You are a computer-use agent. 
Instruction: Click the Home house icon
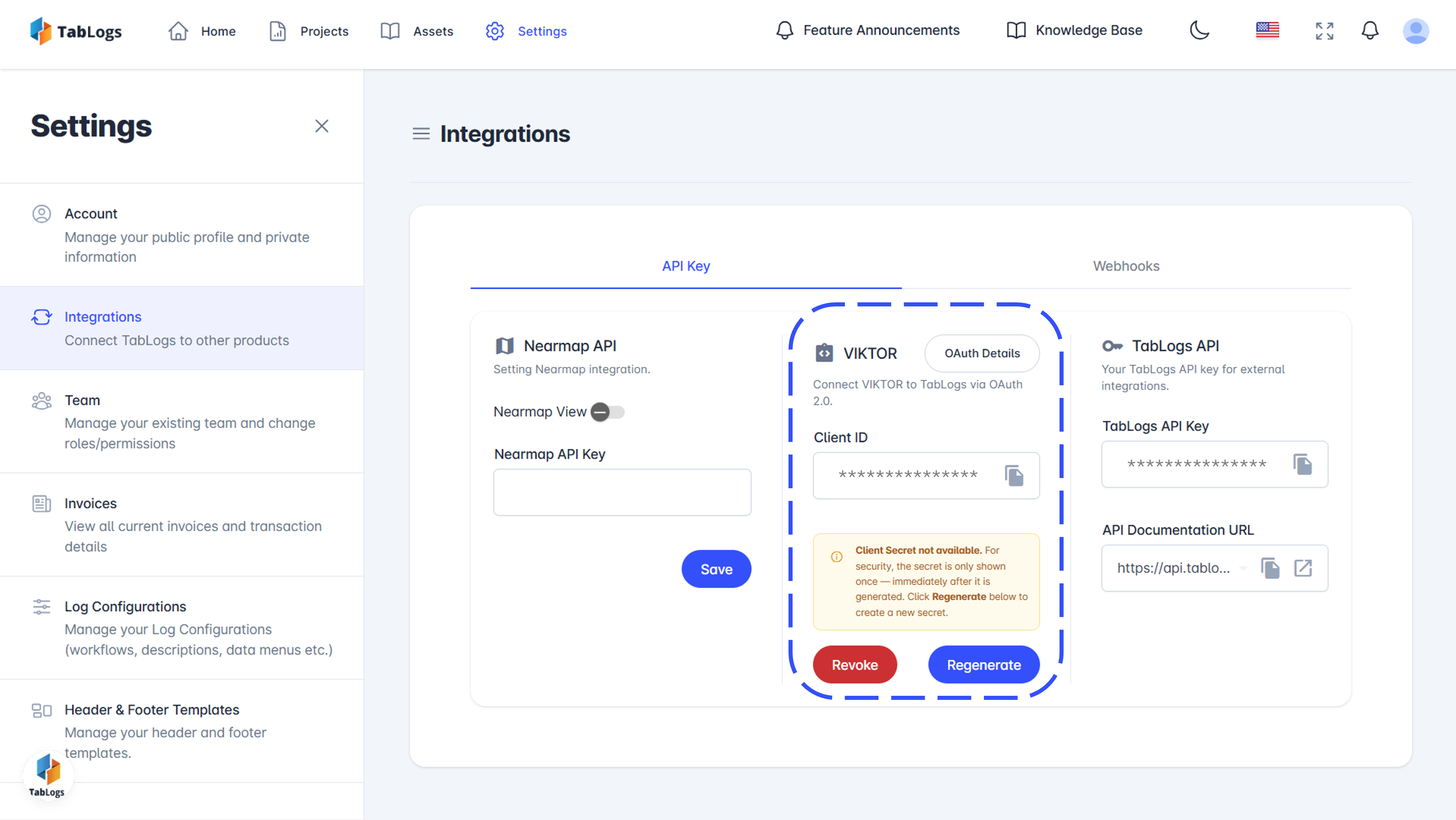(178, 31)
